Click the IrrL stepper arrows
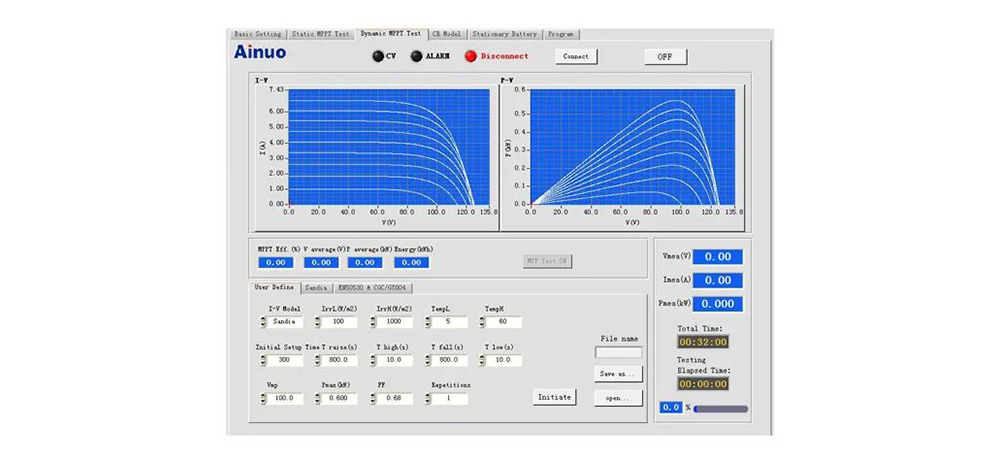Viewport: 1000px width, 462px height. (318, 322)
